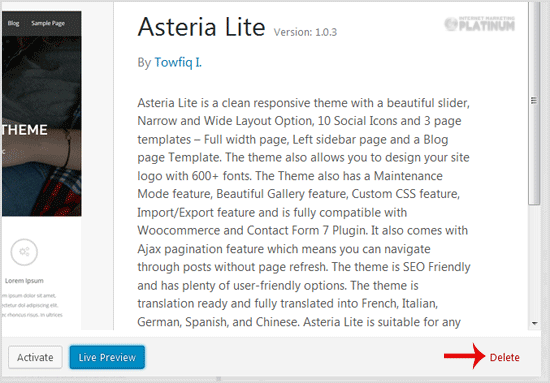Viewport: 550px width, 383px height.
Task: Click the grip lines on the scrollbar thumb
Action: (534, 101)
